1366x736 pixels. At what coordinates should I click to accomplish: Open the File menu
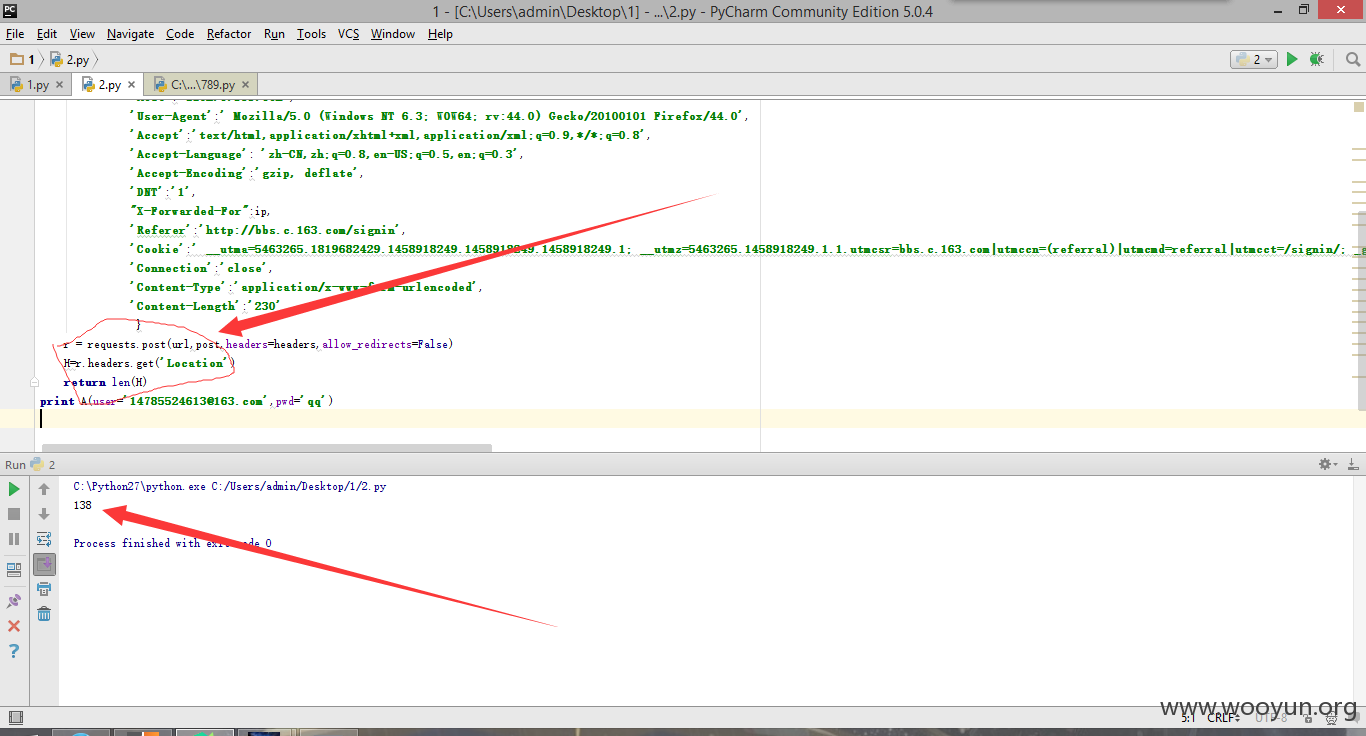tap(14, 34)
